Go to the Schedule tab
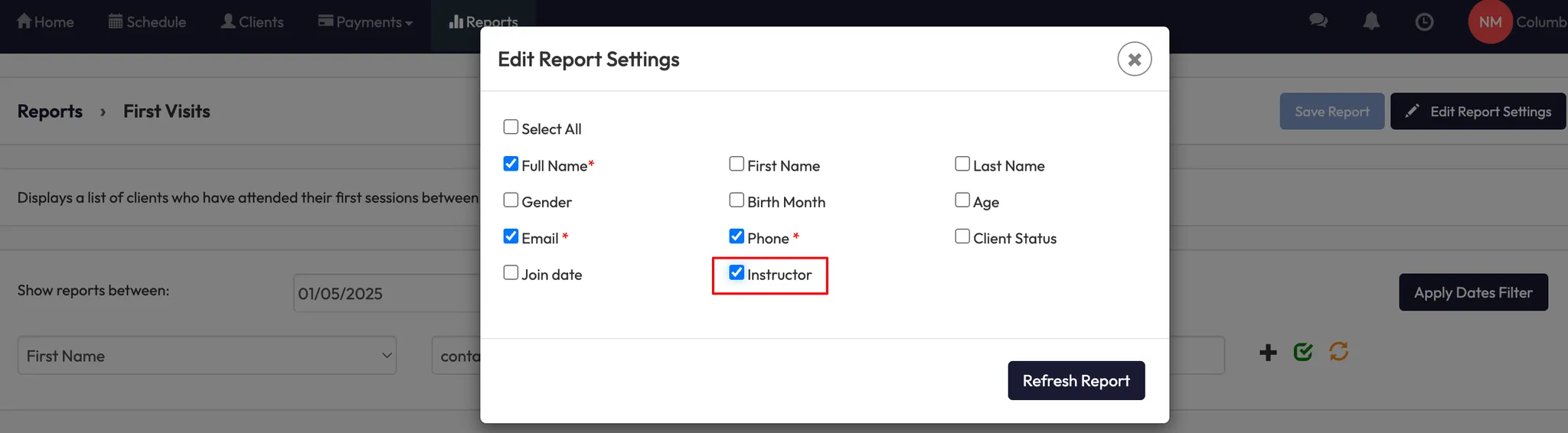 [148, 22]
